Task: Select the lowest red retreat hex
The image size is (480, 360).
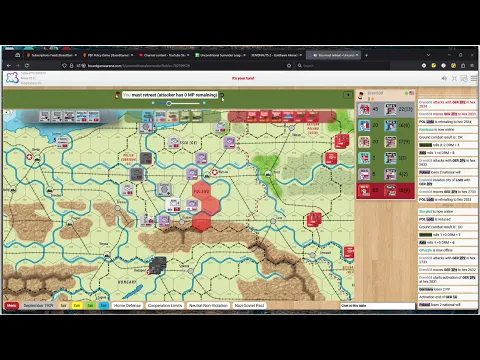Action: point(202,222)
